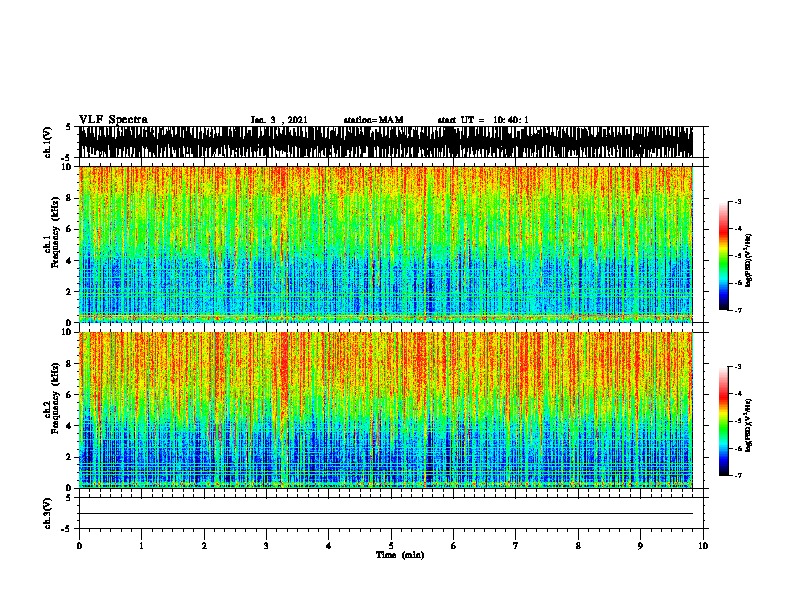Select the "ch.1(V)" vertical axis label

(48, 142)
